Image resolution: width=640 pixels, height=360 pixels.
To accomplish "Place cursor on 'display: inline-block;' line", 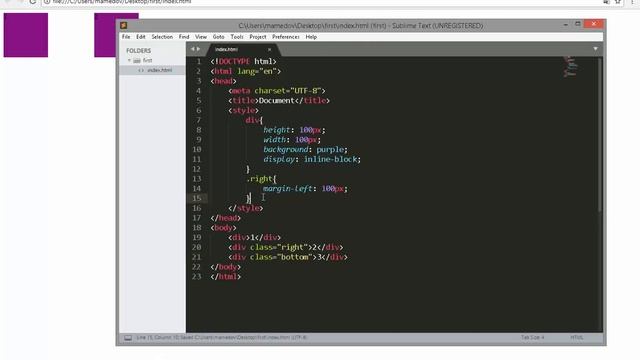I will coord(312,159).
